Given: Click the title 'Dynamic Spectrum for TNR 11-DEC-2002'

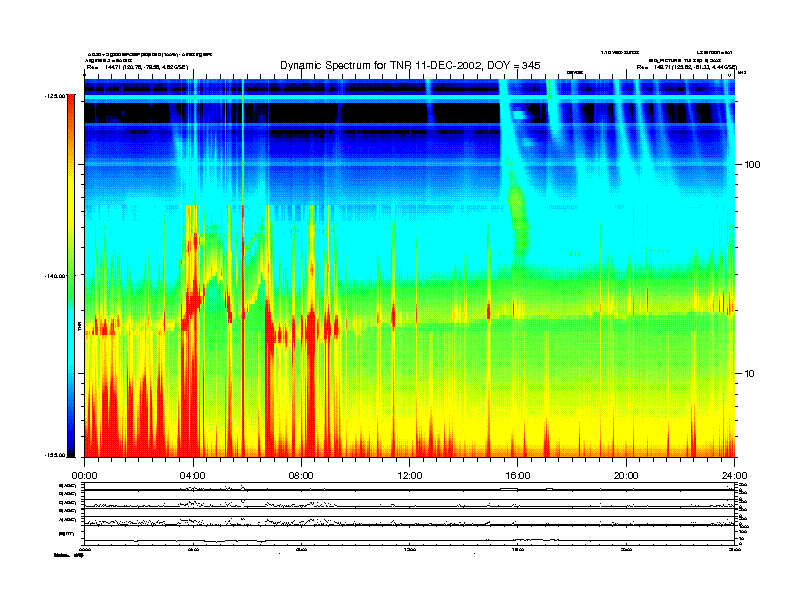Looking at the screenshot, I should pyautogui.click(x=381, y=65).
